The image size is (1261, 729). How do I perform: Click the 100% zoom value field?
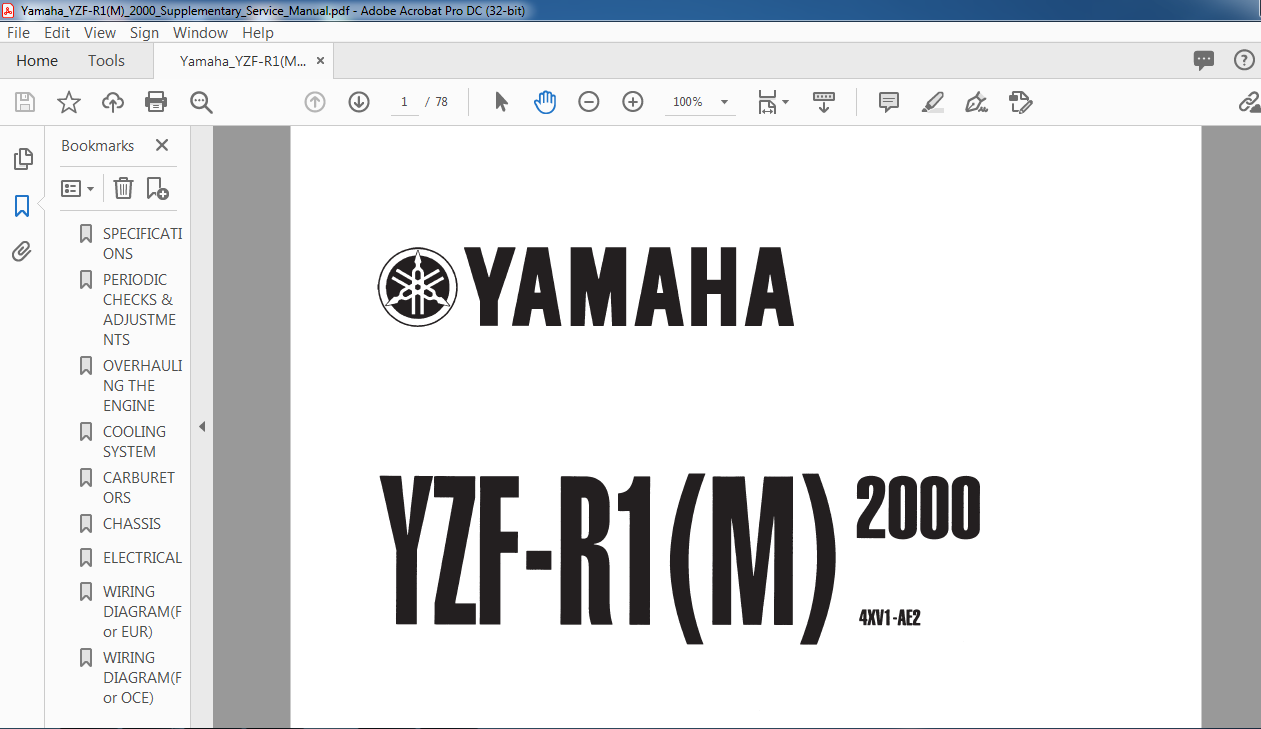pos(688,102)
